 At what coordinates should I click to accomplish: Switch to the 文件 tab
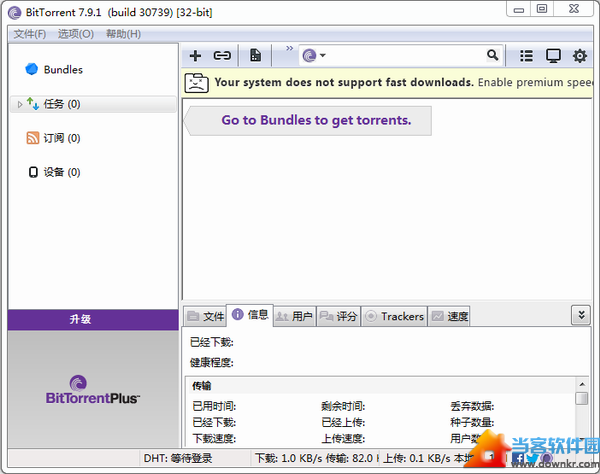pyautogui.click(x=205, y=316)
